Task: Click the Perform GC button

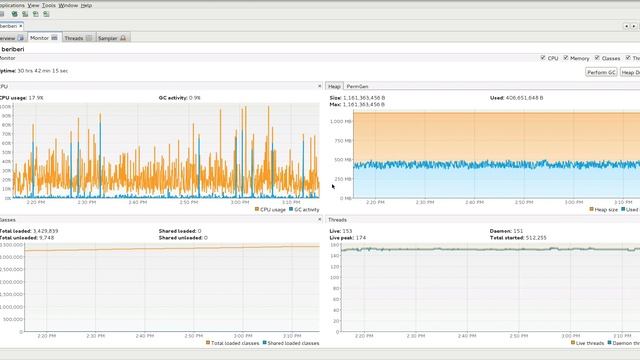Action: pyautogui.click(x=601, y=72)
